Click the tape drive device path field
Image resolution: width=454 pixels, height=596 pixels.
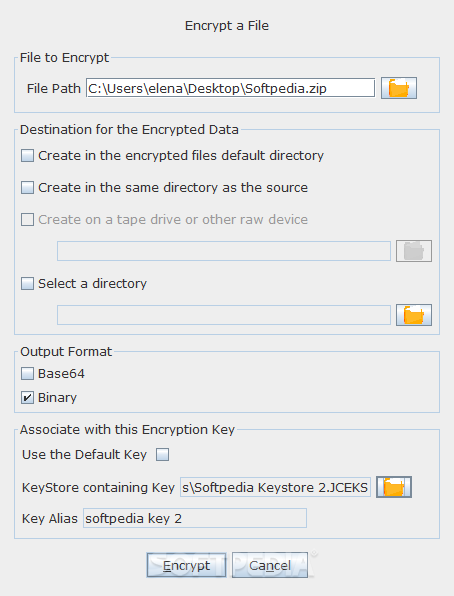[x=224, y=251]
